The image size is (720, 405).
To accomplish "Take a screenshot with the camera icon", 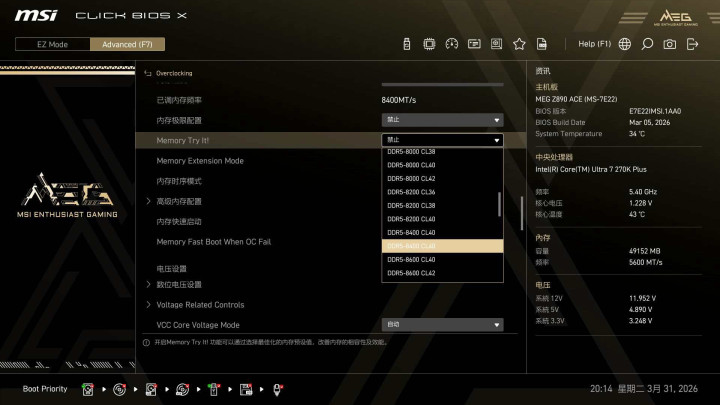I will click(x=669, y=44).
